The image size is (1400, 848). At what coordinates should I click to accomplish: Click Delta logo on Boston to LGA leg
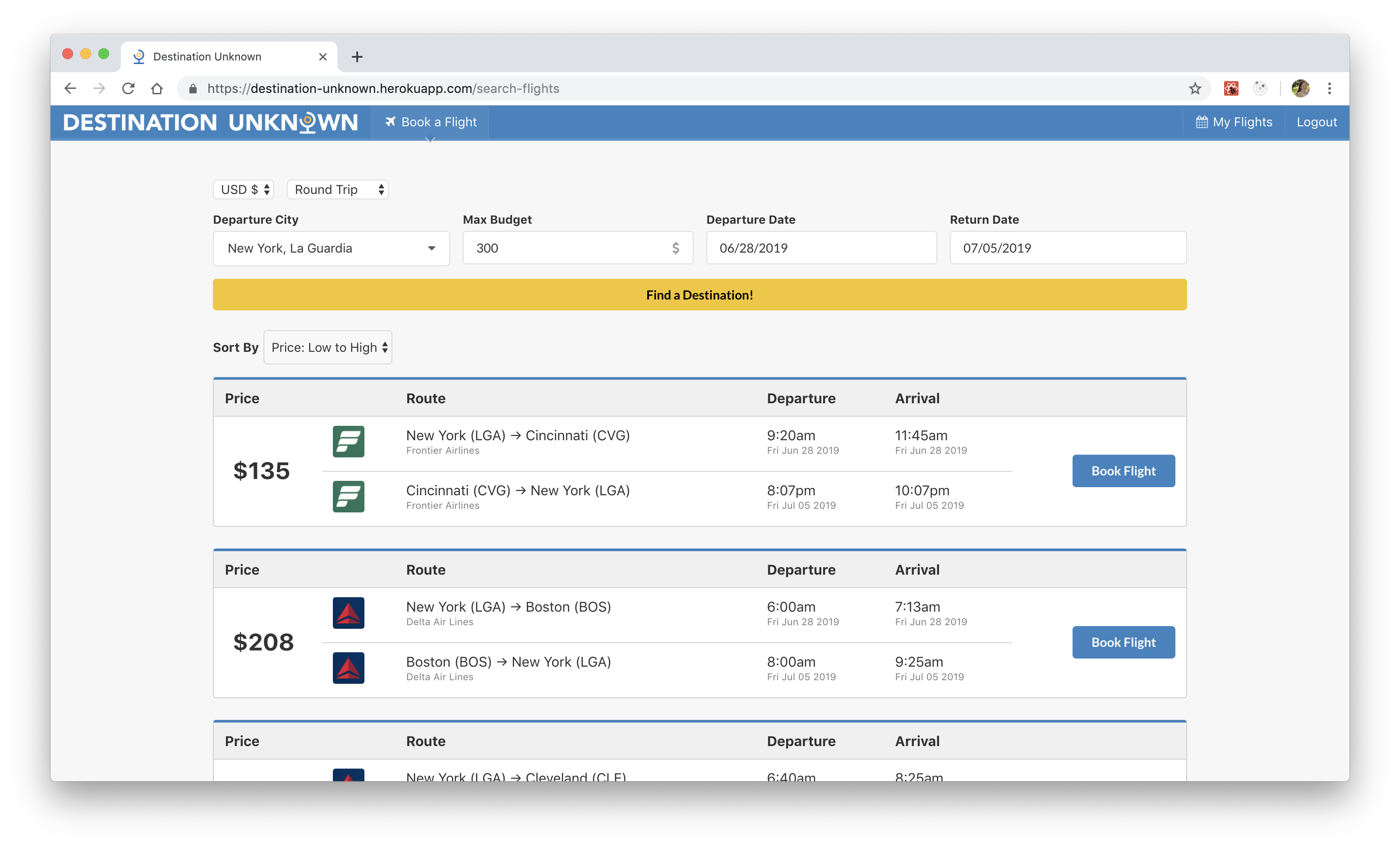[x=348, y=668]
